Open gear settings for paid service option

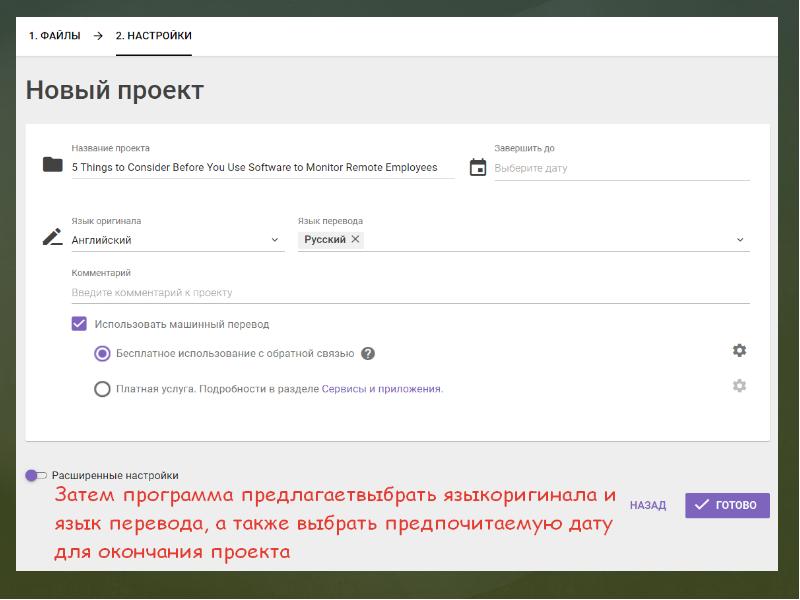pos(739,386)
